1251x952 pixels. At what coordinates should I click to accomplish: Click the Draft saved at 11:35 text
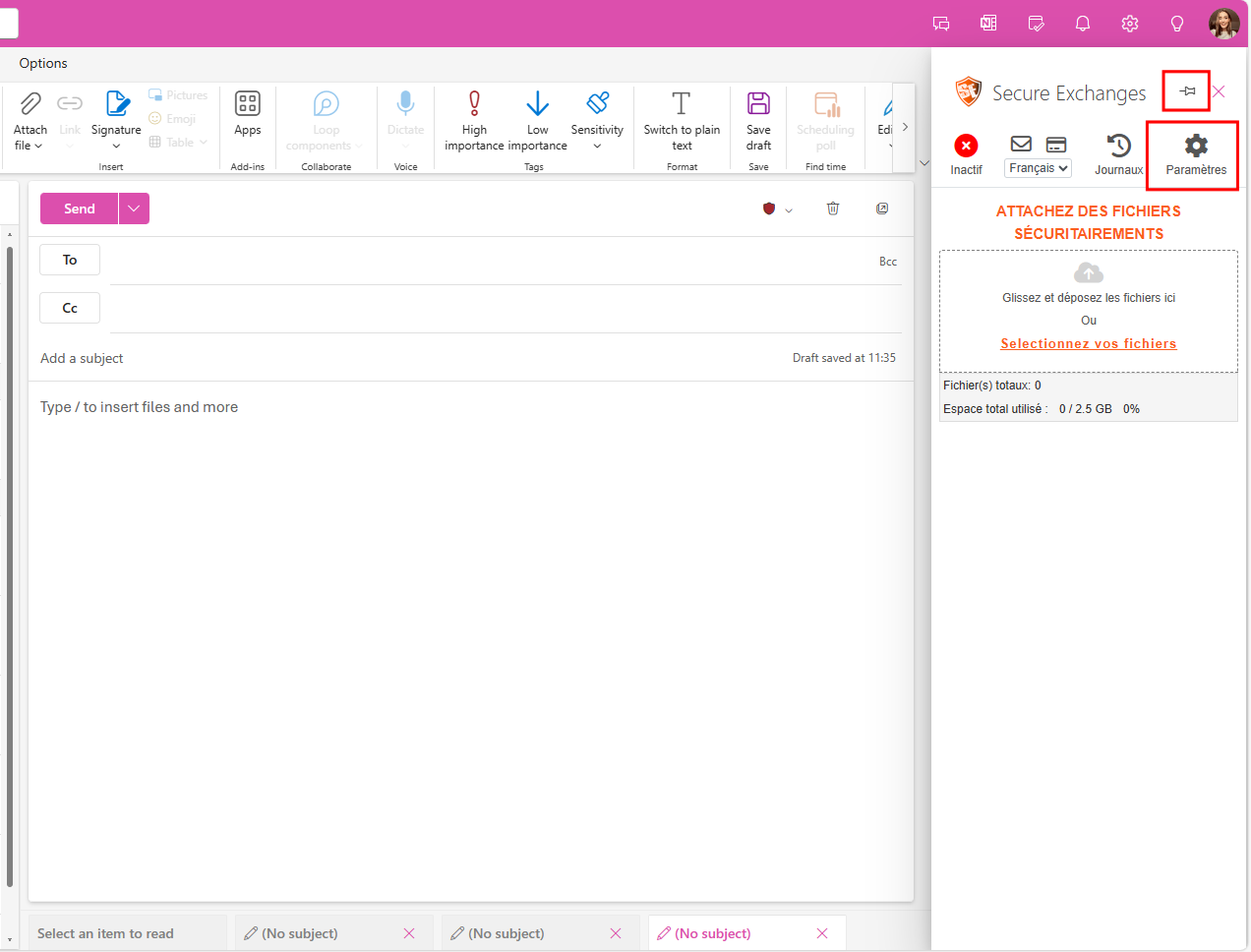(x=844, y=358)
